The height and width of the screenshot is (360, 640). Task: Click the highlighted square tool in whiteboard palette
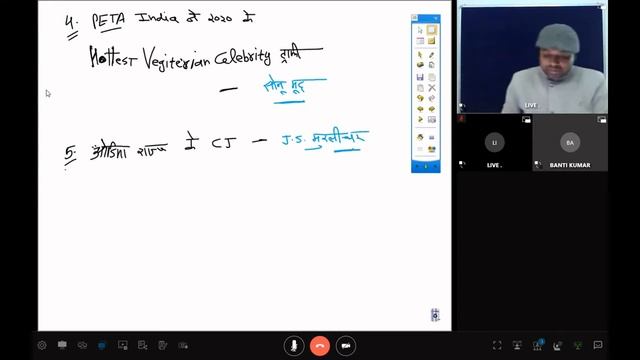click(431, 30)
